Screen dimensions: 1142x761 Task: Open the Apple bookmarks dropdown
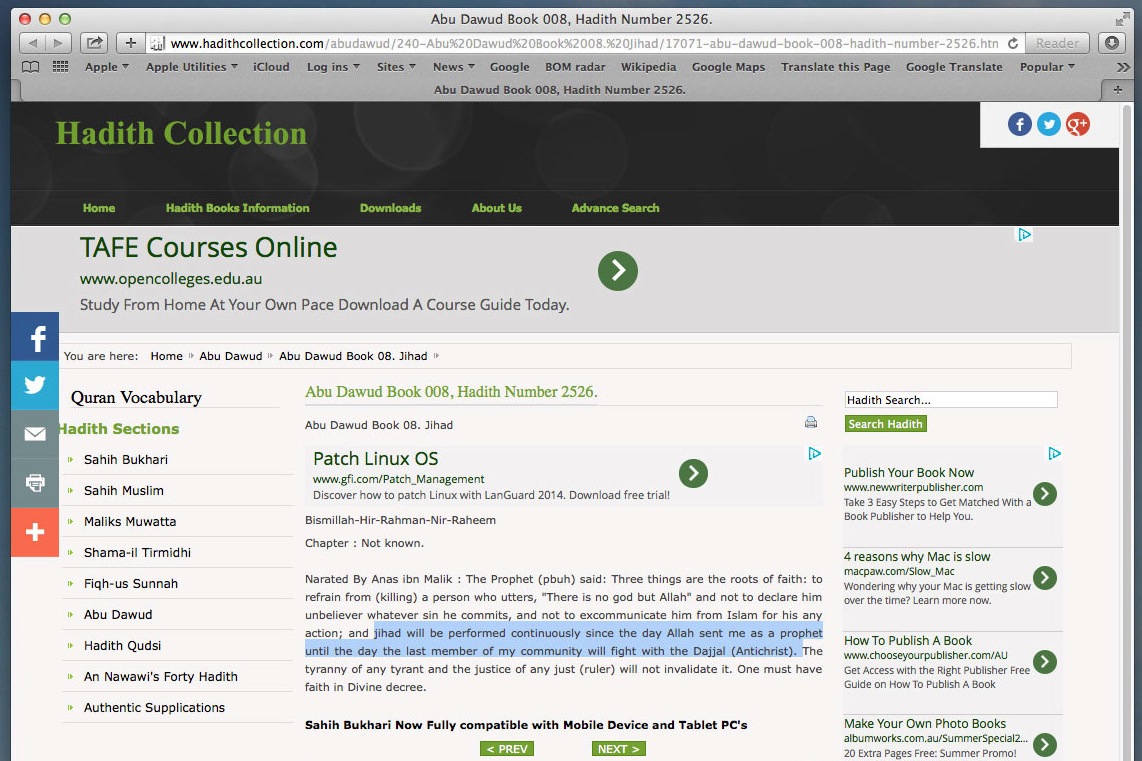[106, 67]
